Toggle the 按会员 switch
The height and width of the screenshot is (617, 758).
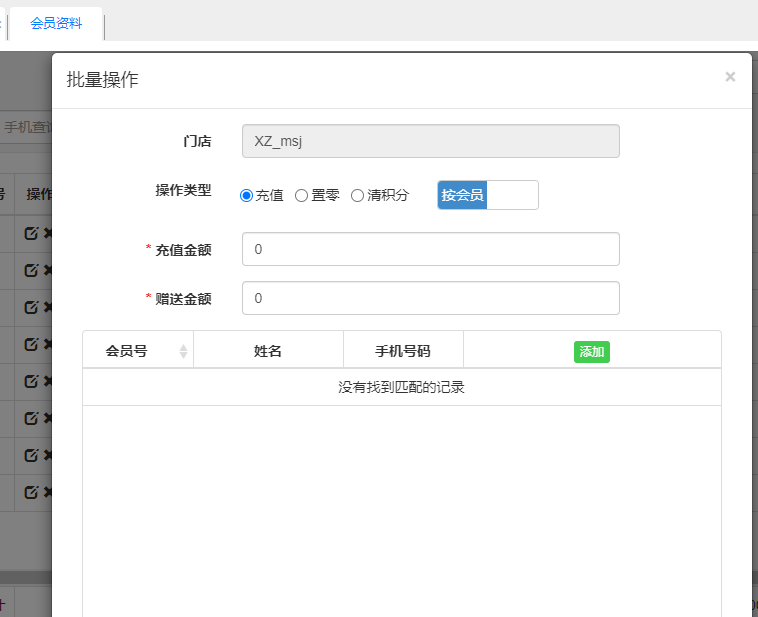[488, 195]
